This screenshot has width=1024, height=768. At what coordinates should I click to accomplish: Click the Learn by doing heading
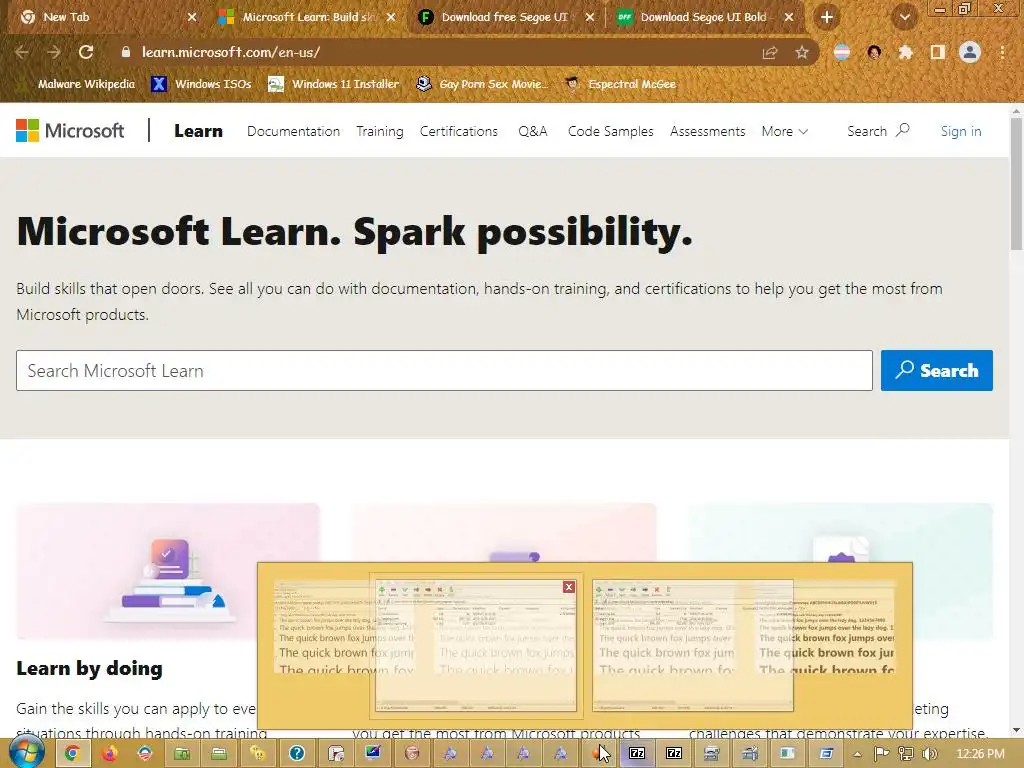pyautogui.click(x=89, y=668)
